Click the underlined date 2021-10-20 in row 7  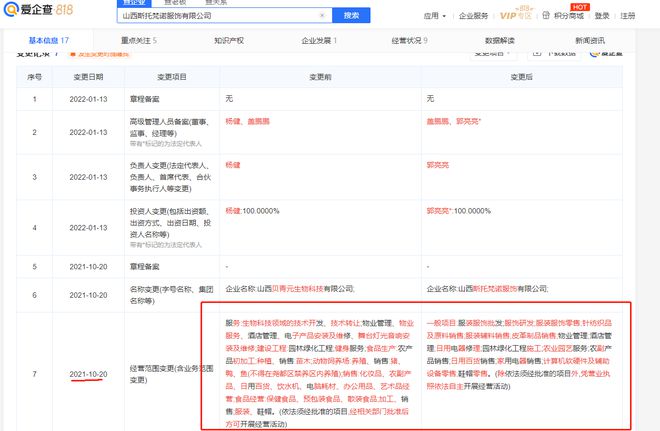[x=88, y=374]
